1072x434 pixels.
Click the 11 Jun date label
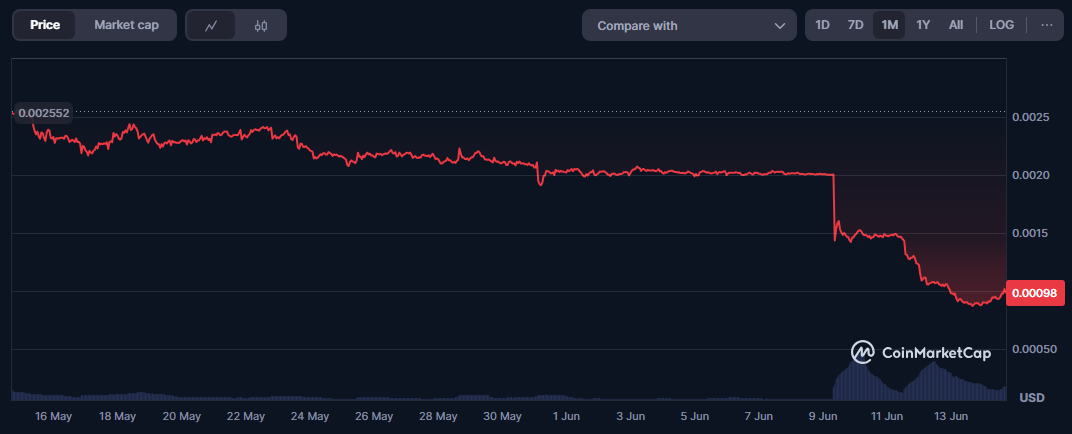887,416
